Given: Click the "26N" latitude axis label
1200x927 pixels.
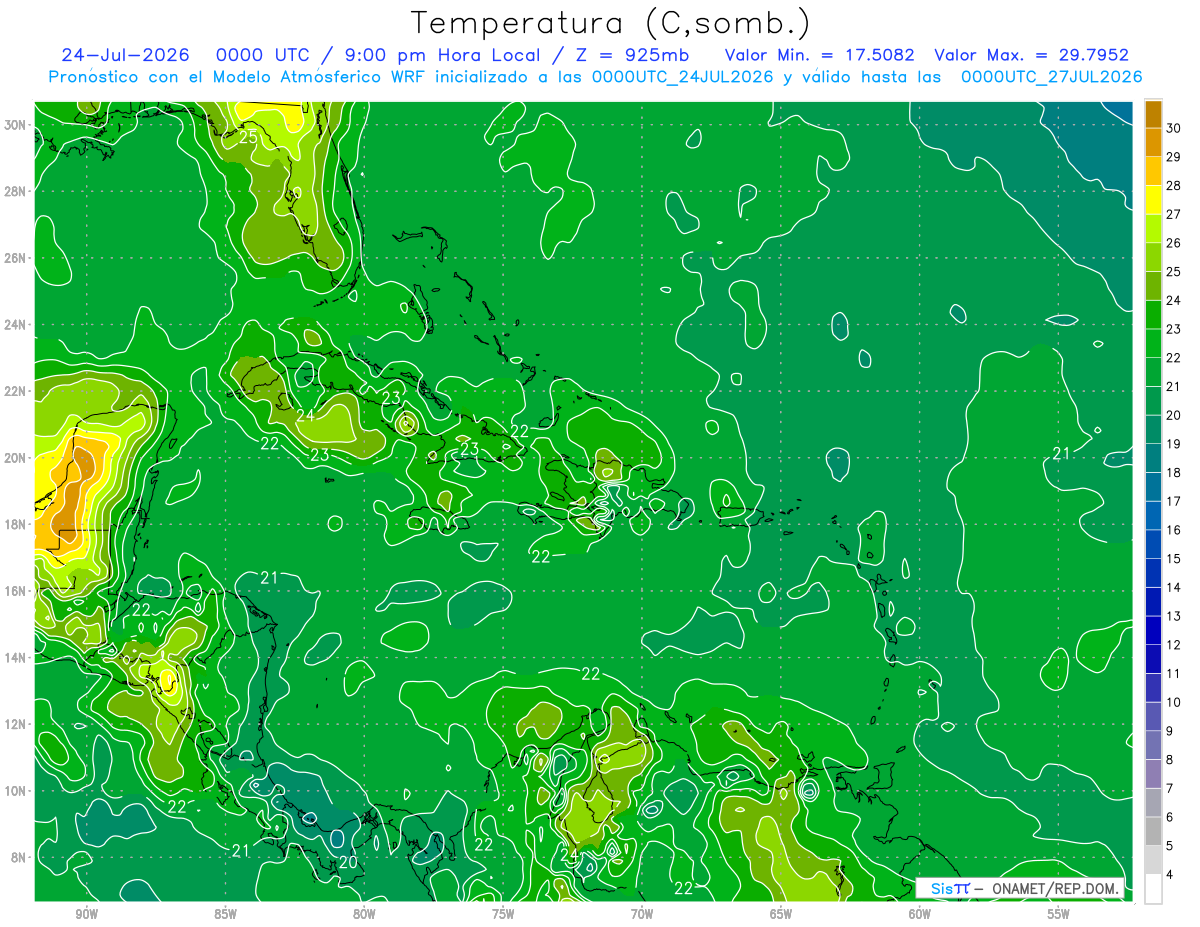Looking at the screenshot, I should 16,258.
